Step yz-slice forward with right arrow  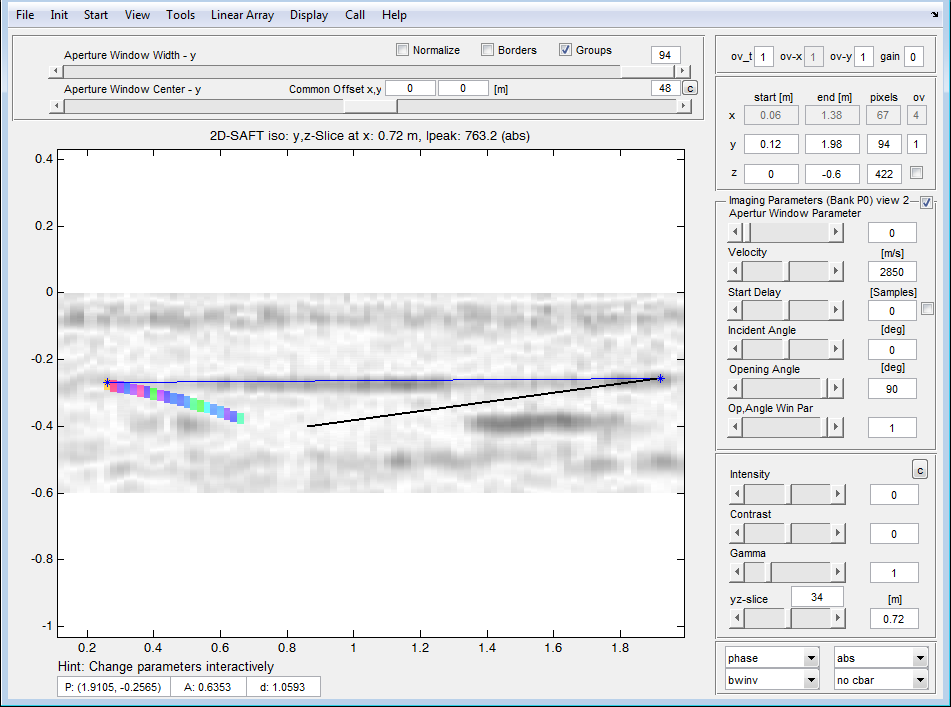(838, 618)
